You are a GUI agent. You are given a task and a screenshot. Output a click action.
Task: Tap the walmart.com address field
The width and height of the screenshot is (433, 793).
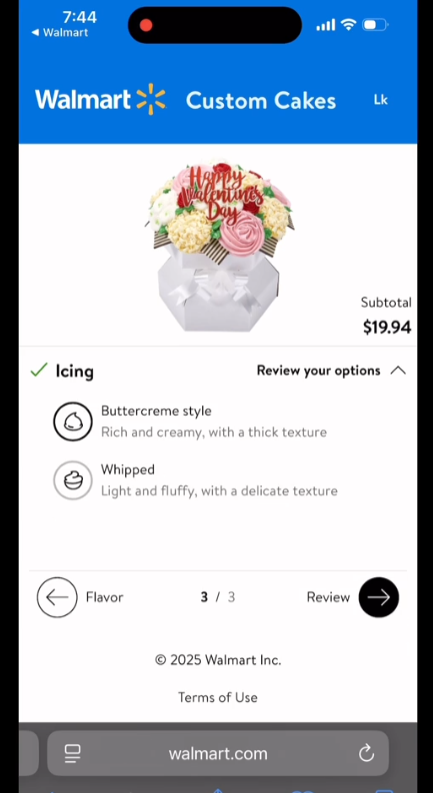218,754
